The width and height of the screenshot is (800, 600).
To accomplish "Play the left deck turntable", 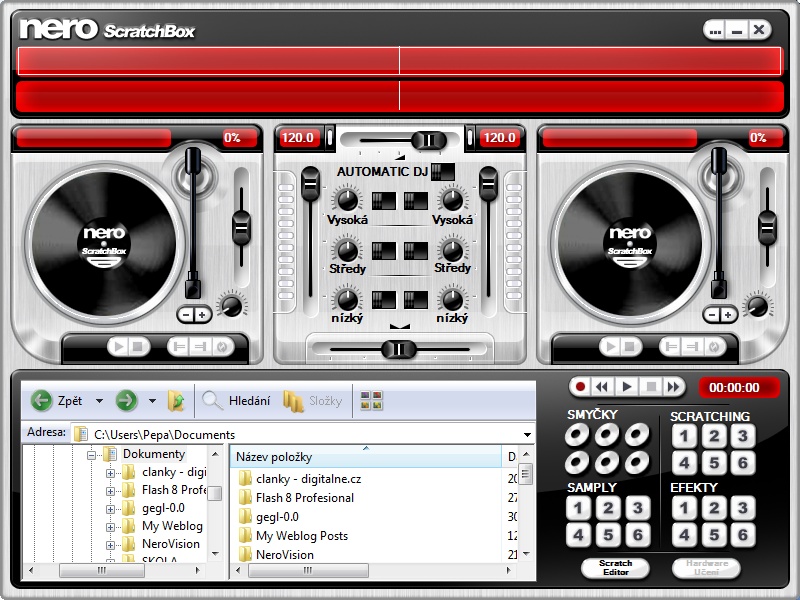I will pos(119,347).
